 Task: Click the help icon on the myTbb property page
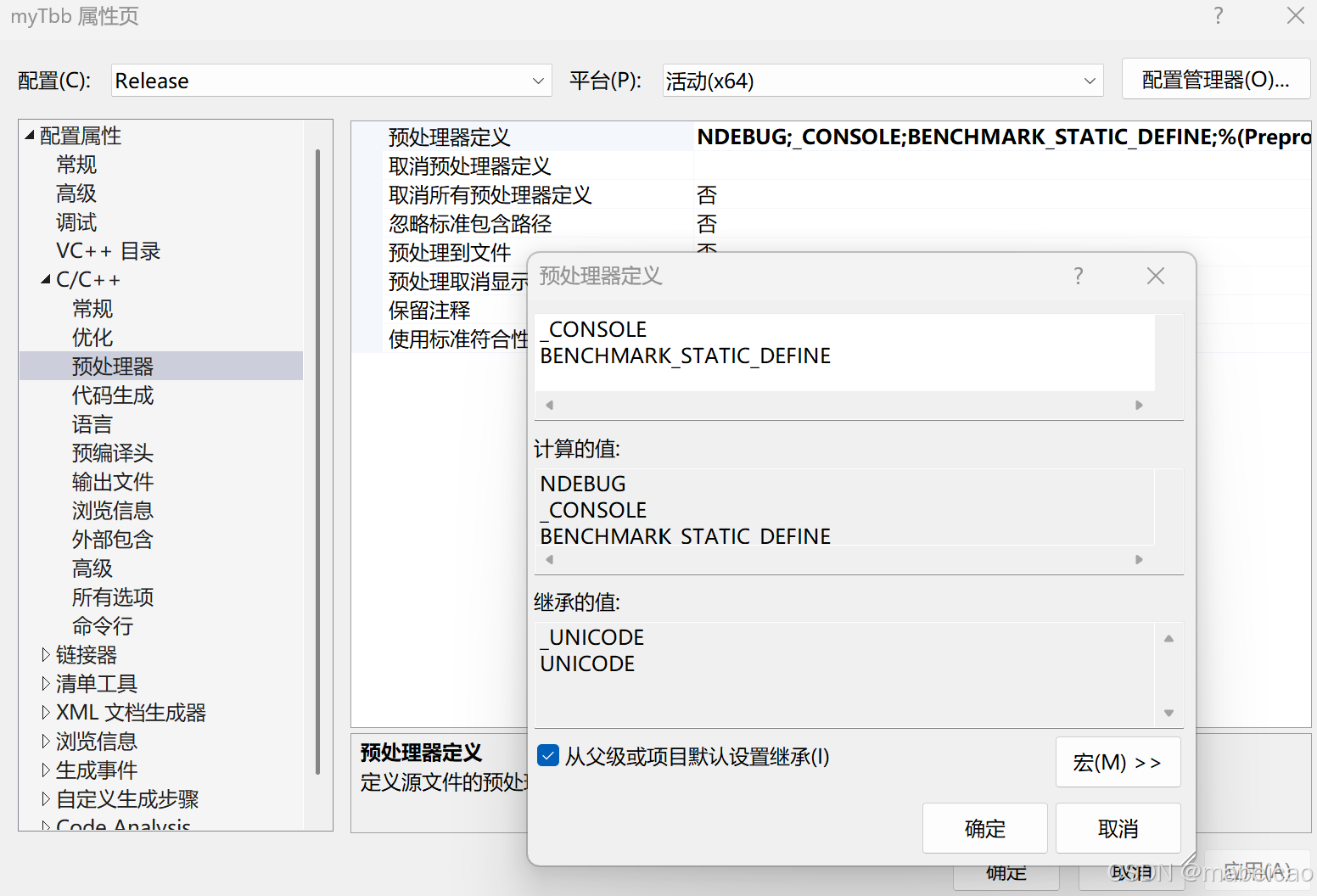pos(1218,15)
